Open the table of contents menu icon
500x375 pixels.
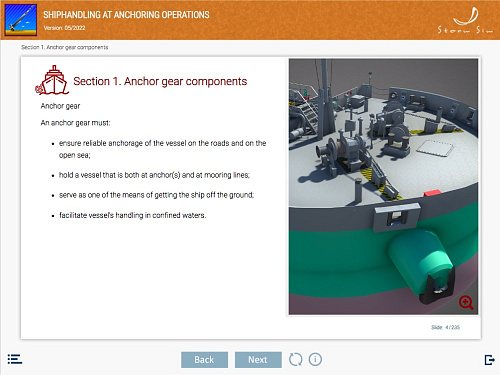point(15,359)
